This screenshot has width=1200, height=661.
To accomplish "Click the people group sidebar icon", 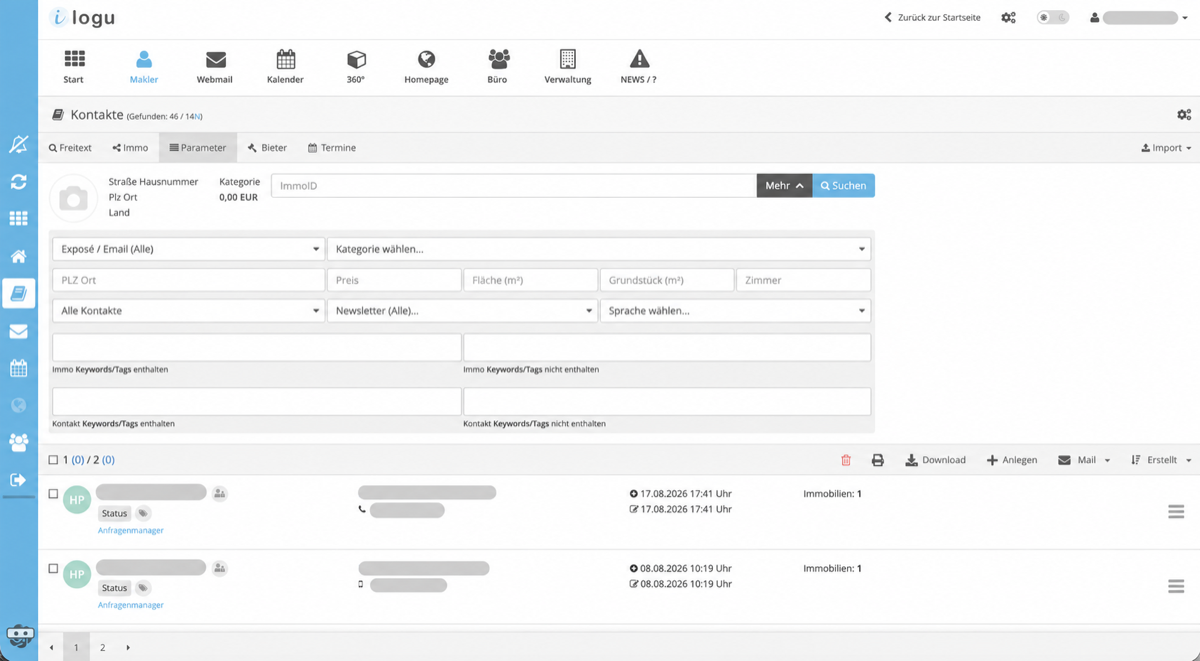I will (18, 442).
